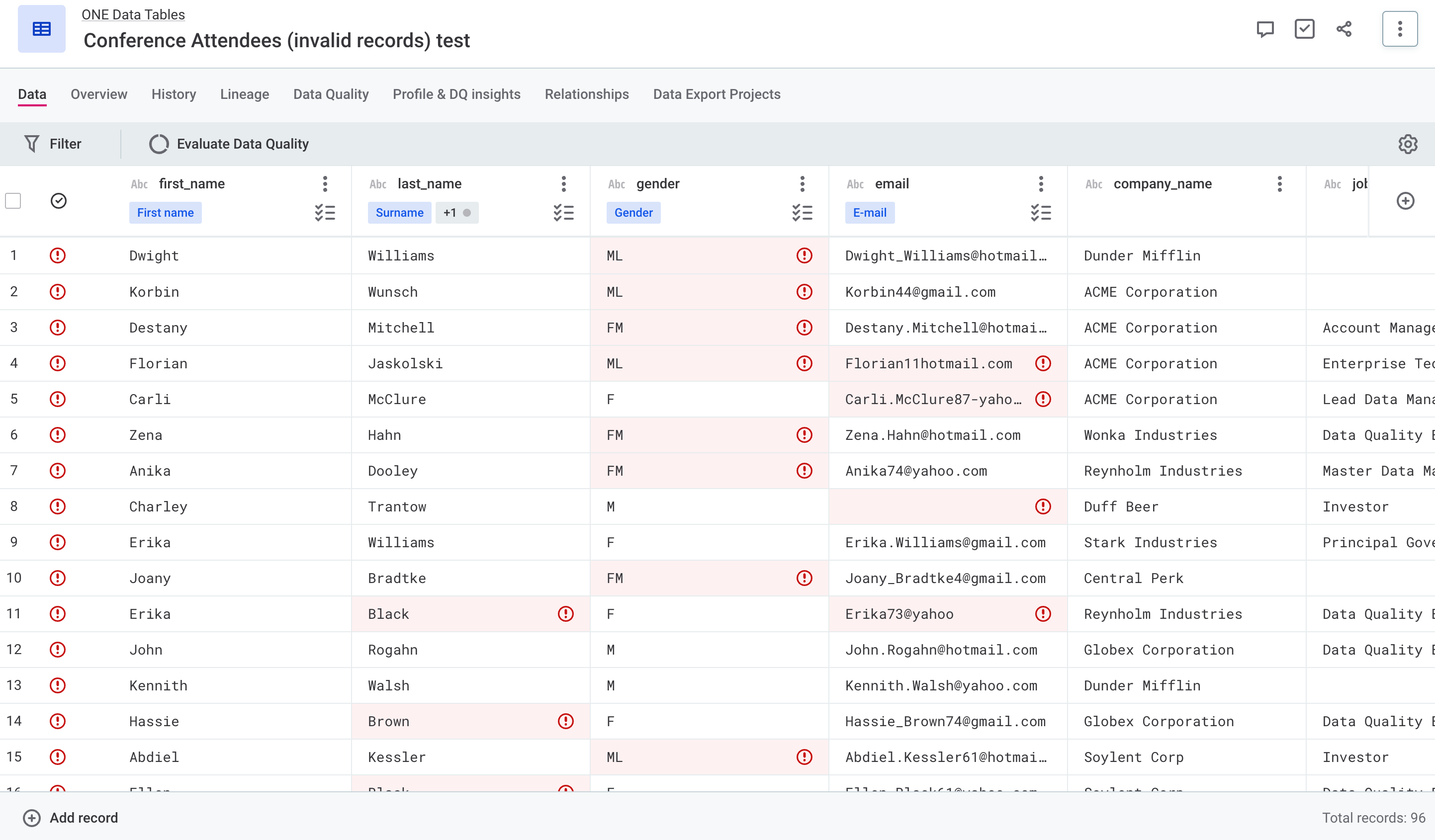Toggle the row checkbox for record 1
This screenshot has width=1435, height=840.
click(x=14, y=255)
